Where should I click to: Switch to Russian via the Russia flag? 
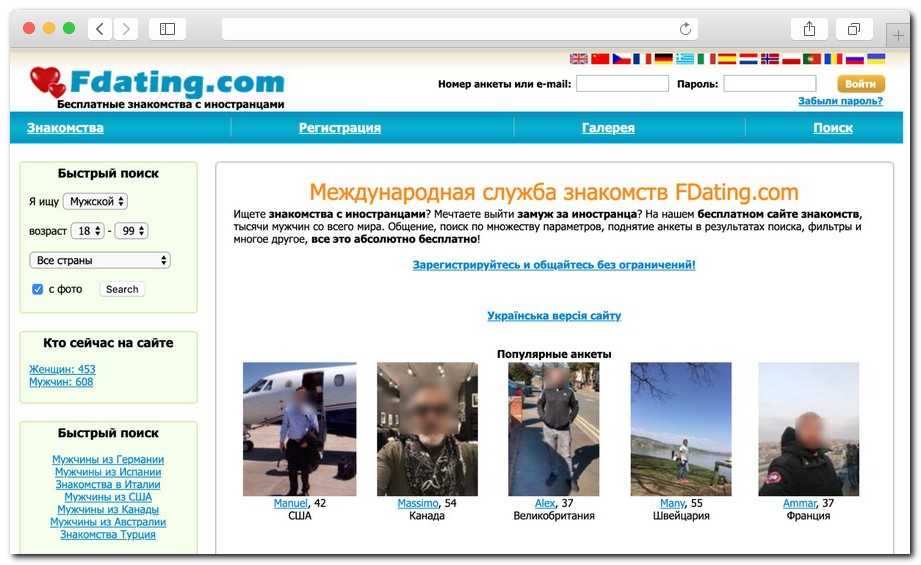click(x=855, y=59)
